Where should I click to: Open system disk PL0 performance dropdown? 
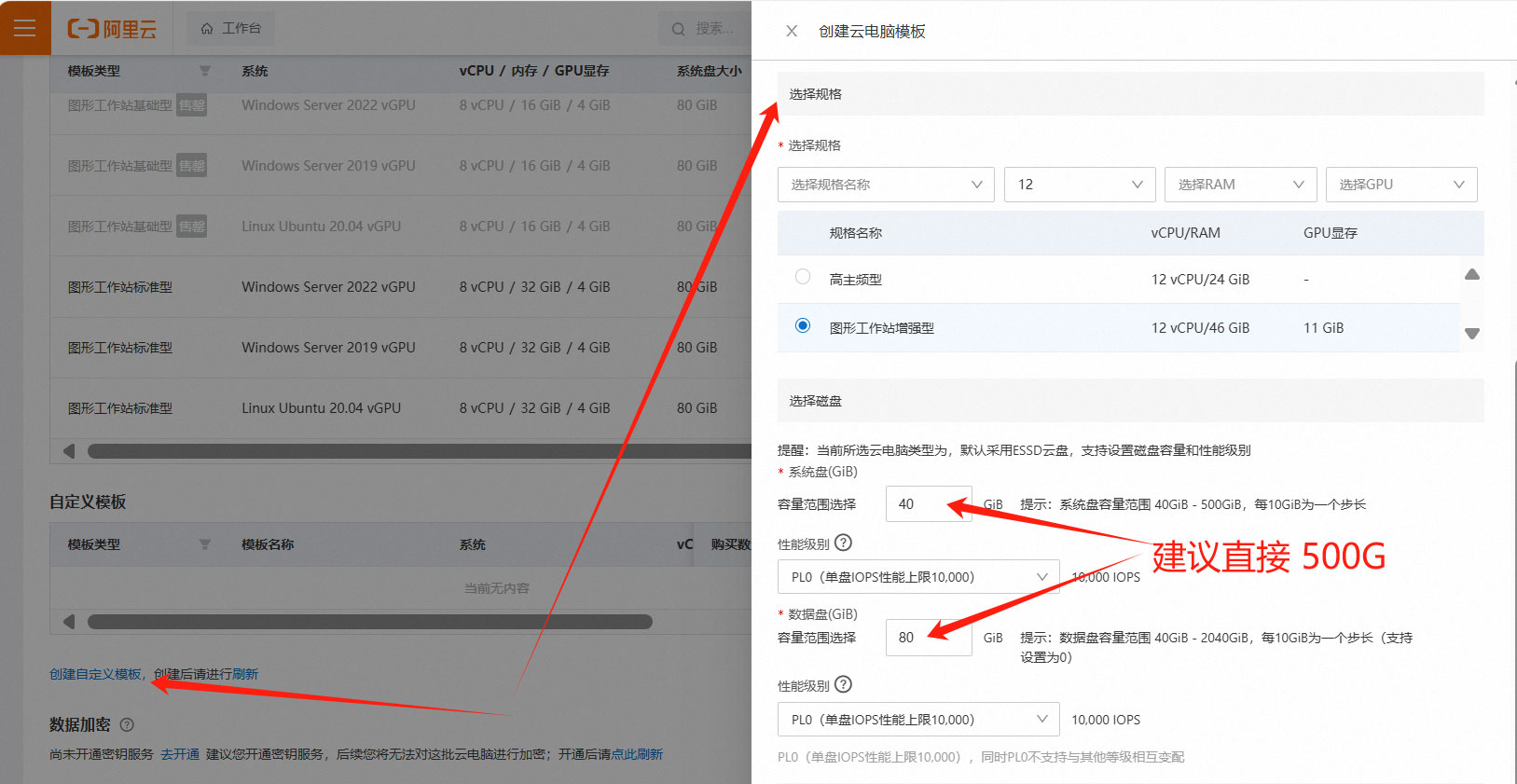point(918,577)
